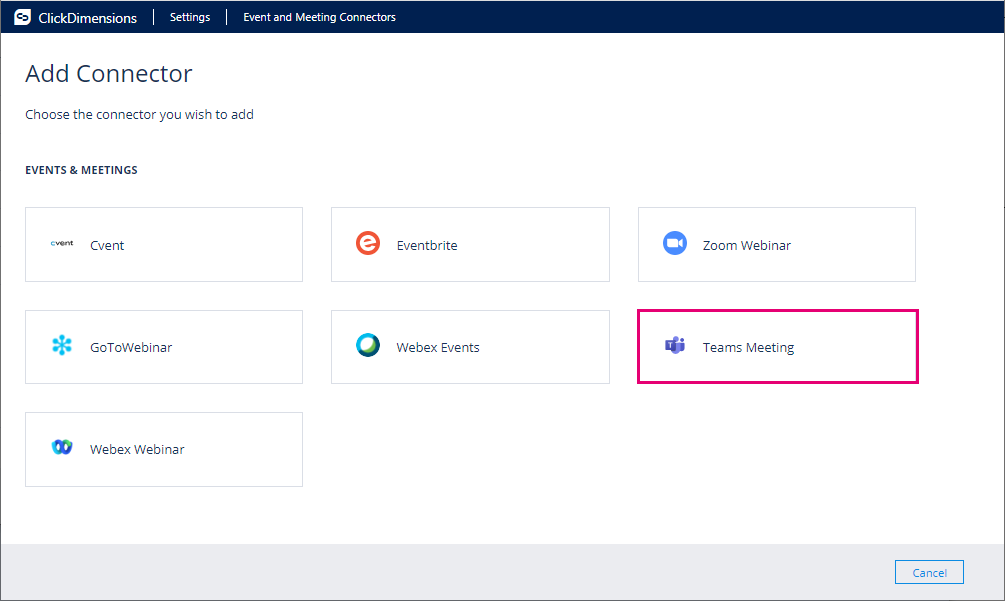1005x601 pixels.
Task: Click the GoToWebinar flower icon
Action: click(62, 345)
